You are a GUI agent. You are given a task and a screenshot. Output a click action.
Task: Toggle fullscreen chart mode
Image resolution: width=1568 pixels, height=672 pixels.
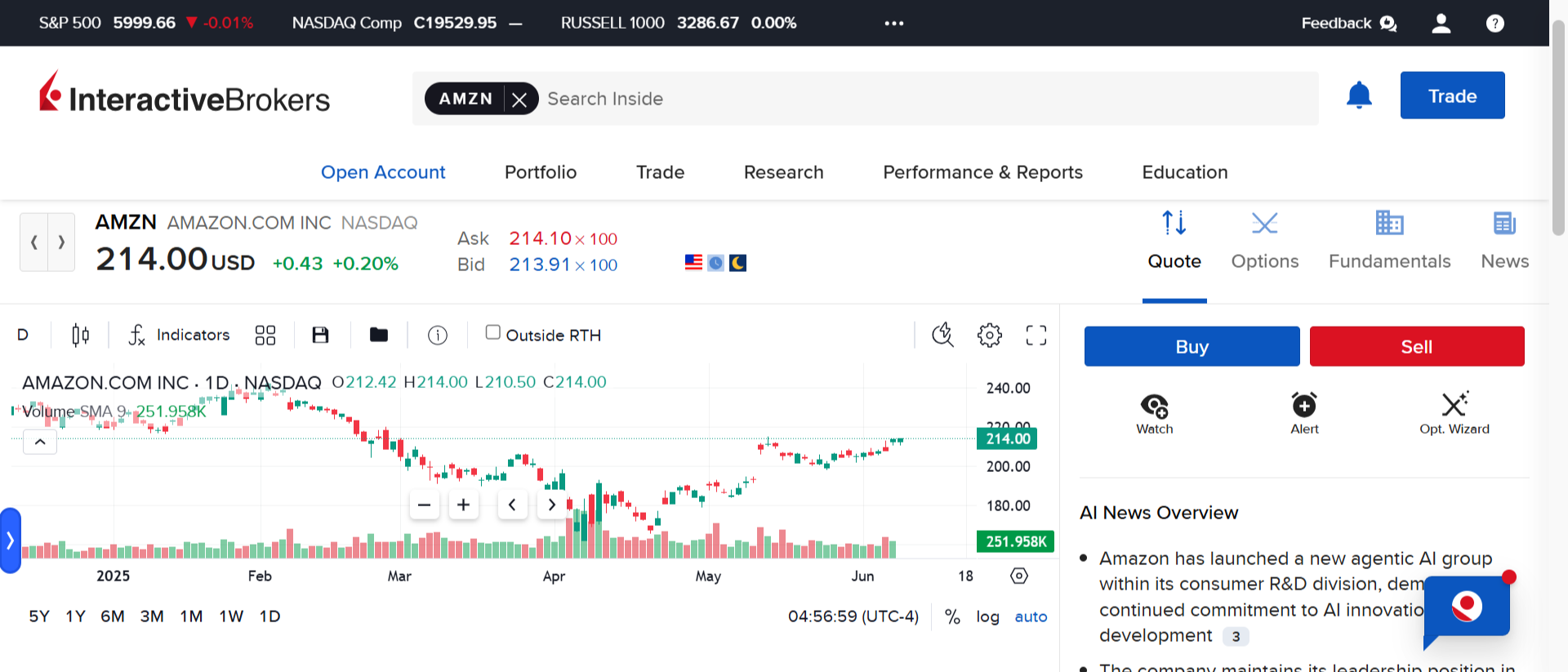(1036, 335)
